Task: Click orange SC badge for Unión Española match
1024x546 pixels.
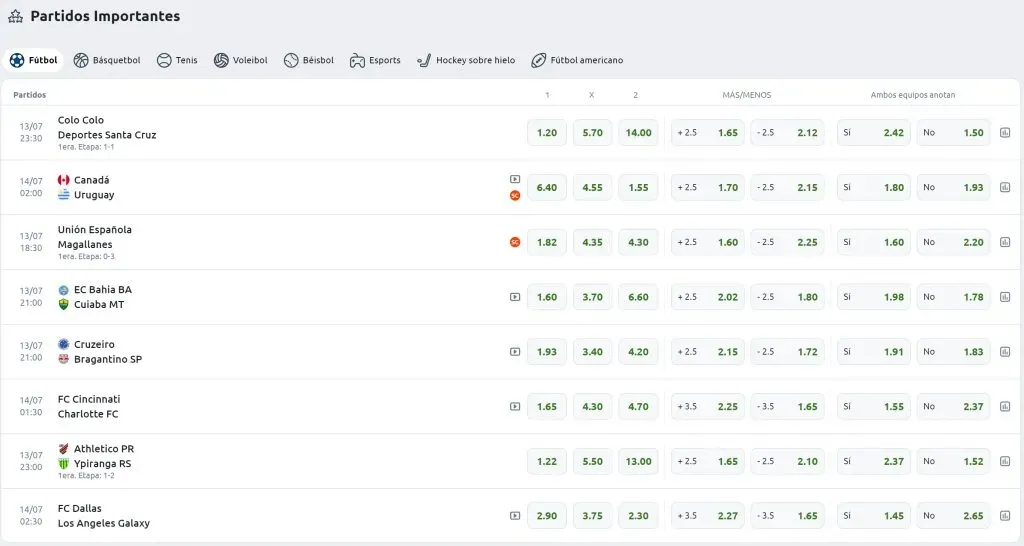Action: point(515,242)
